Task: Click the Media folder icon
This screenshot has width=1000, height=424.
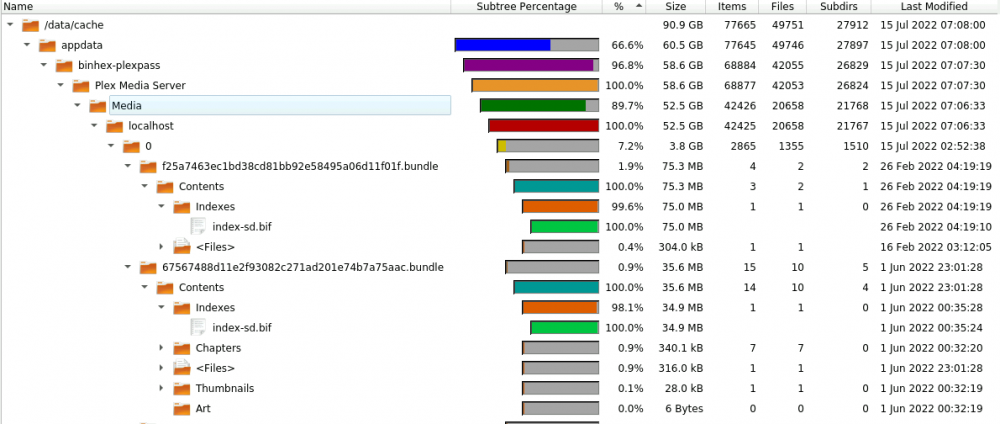Action: coord(98,106)
